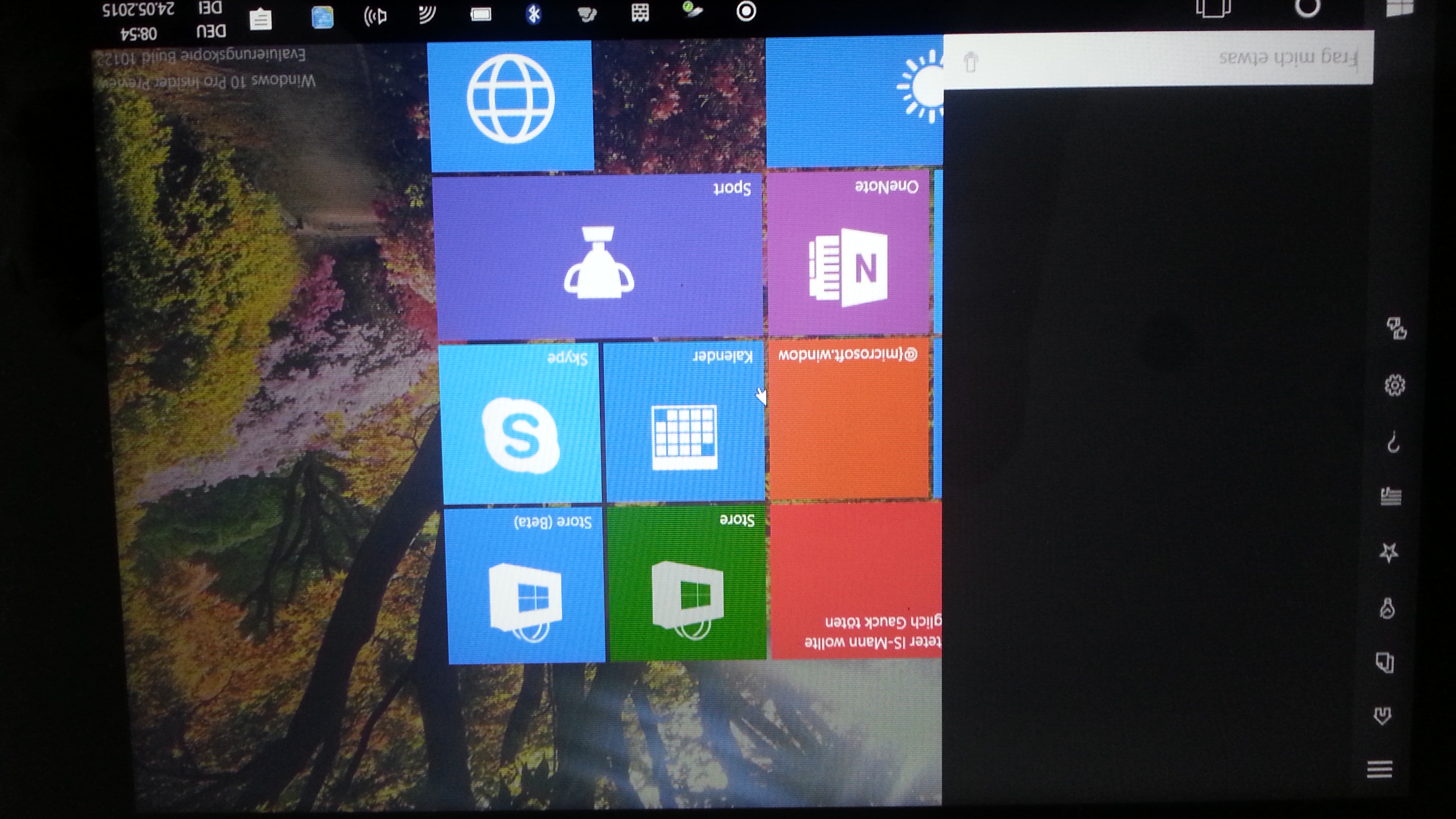The width and height of the screenshot is (1456, 819).
Task: Open the green Store tile
Action: click(688, 583)
